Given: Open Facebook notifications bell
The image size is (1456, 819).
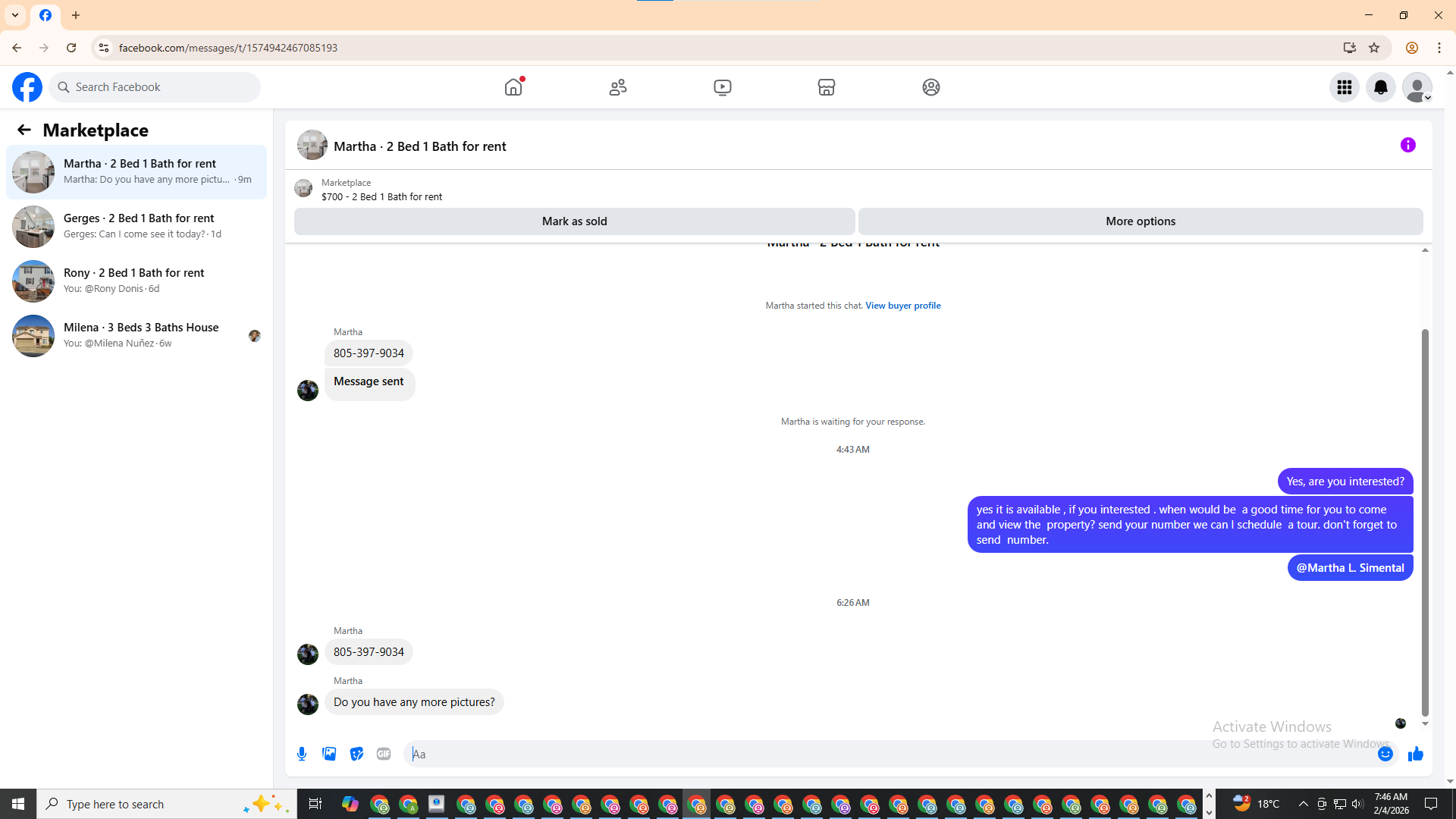Looking at the screenshot, I should [x=1380, y=87].
